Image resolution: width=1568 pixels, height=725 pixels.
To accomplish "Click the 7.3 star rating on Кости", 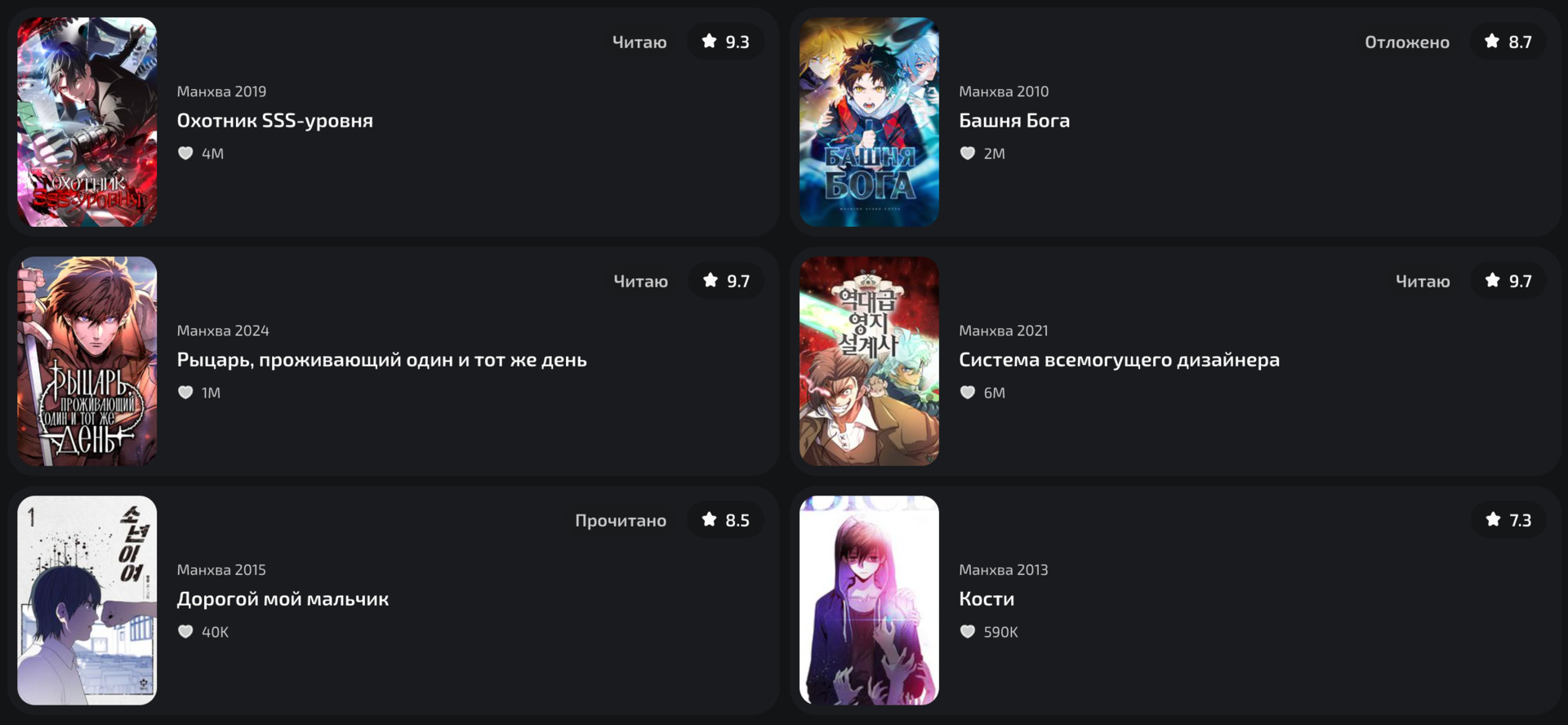I will 1508,520.
